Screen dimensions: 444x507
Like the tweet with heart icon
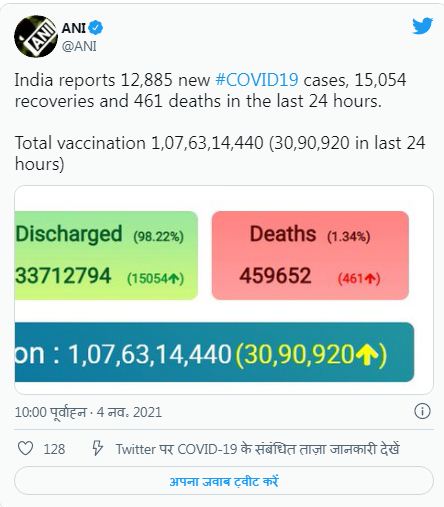(25, 448)
